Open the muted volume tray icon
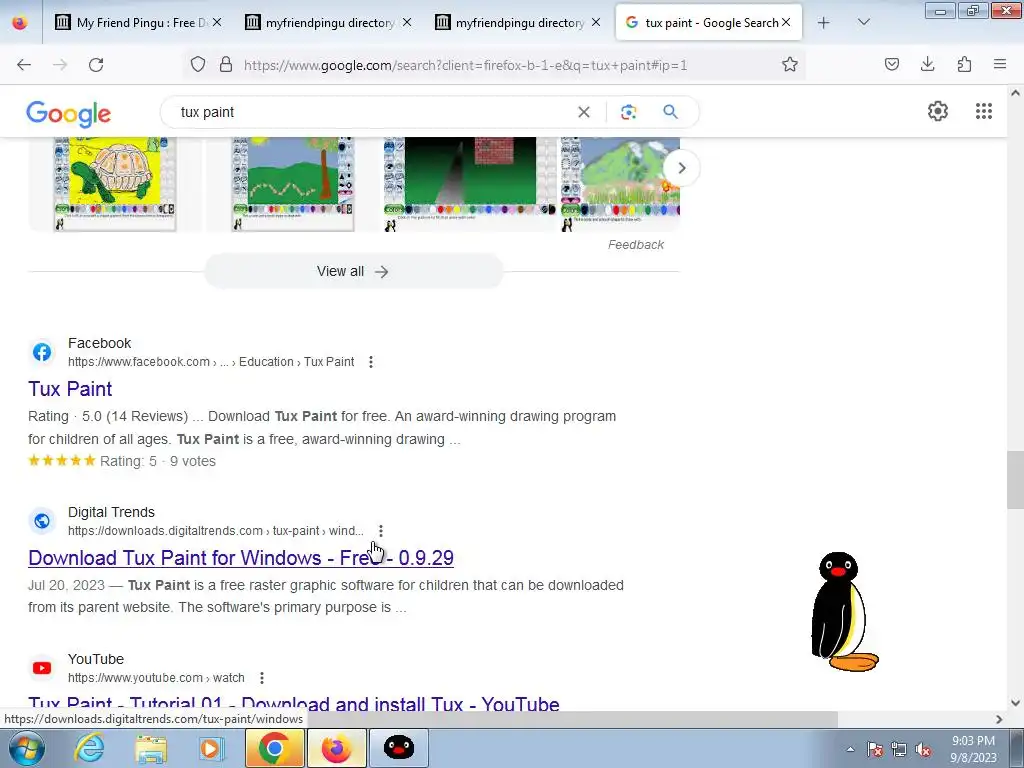 (x=923, y=750)
